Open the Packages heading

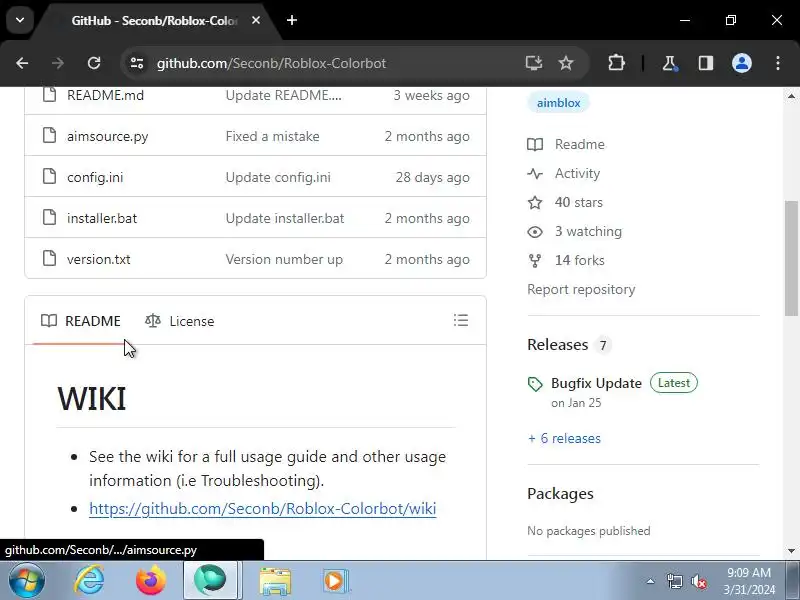[560, 494]
